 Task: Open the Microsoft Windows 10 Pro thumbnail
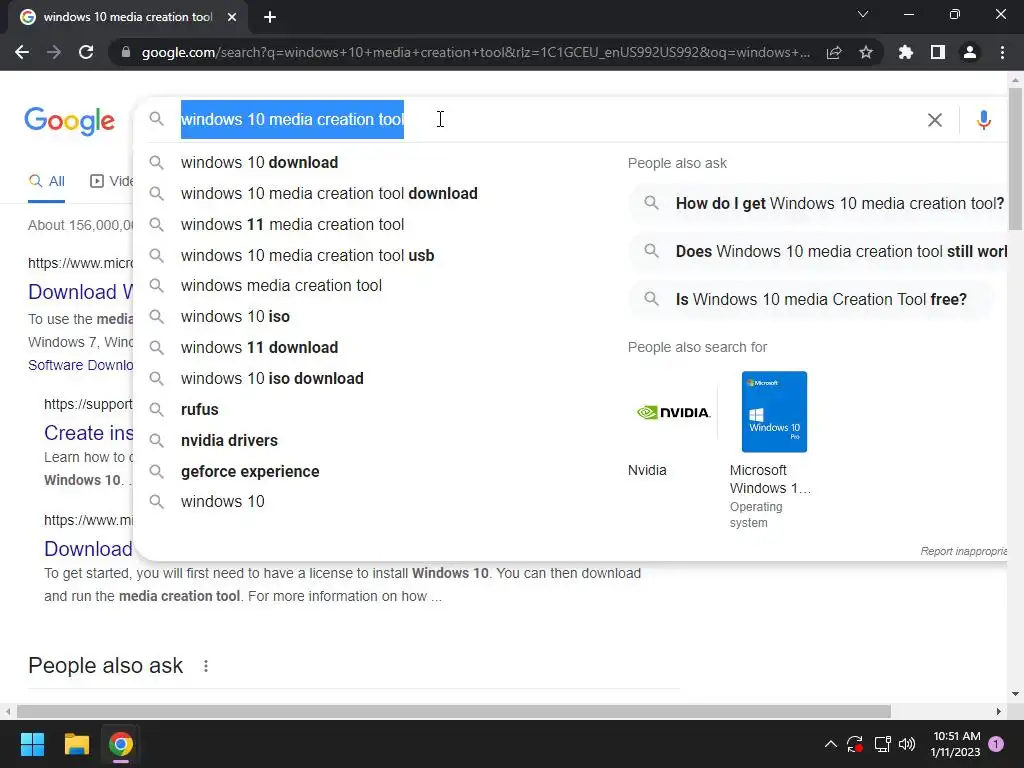(775, 412)
